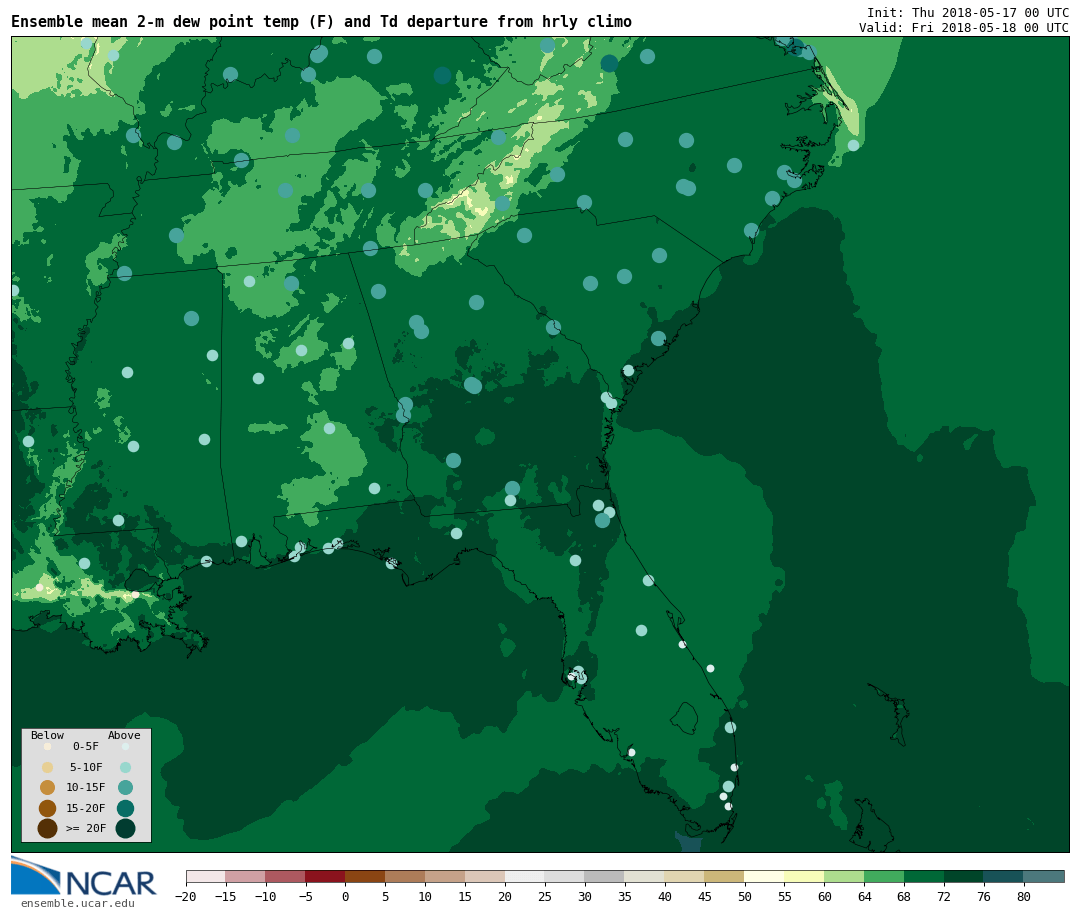
Task: Click the 'Valid: Fri 2018-05-18 00 UTC' text
Action: 964,28
